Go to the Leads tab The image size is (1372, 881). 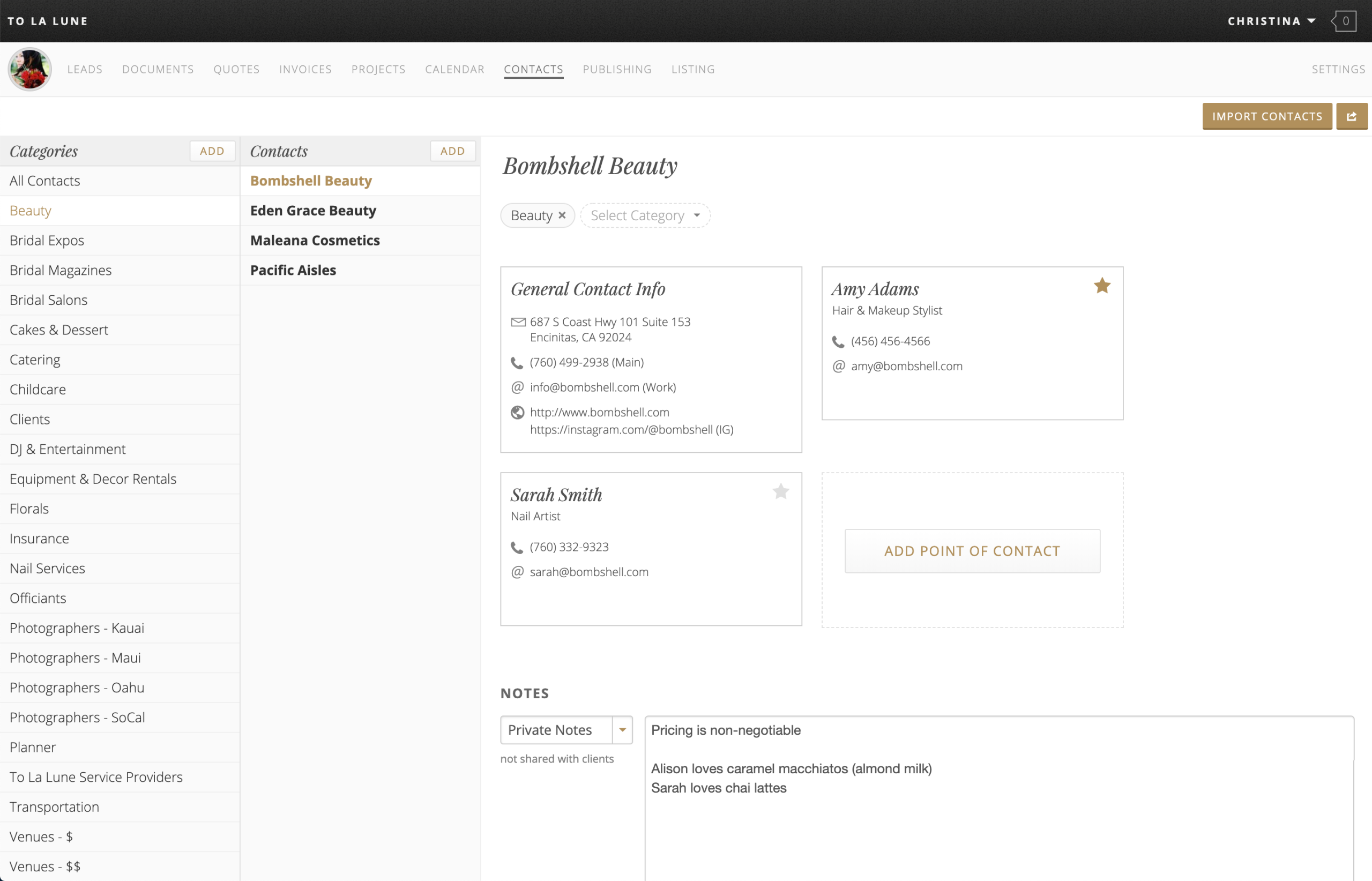point(85,69)
